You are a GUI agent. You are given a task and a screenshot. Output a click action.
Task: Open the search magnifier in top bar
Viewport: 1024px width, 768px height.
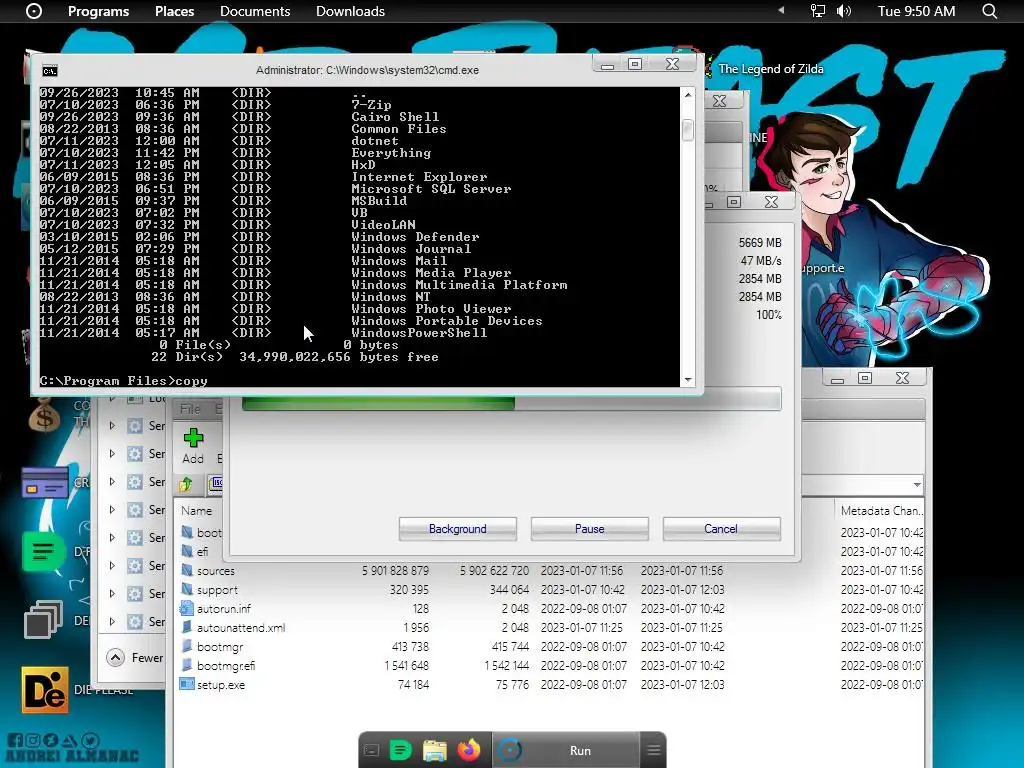(989, 11)
